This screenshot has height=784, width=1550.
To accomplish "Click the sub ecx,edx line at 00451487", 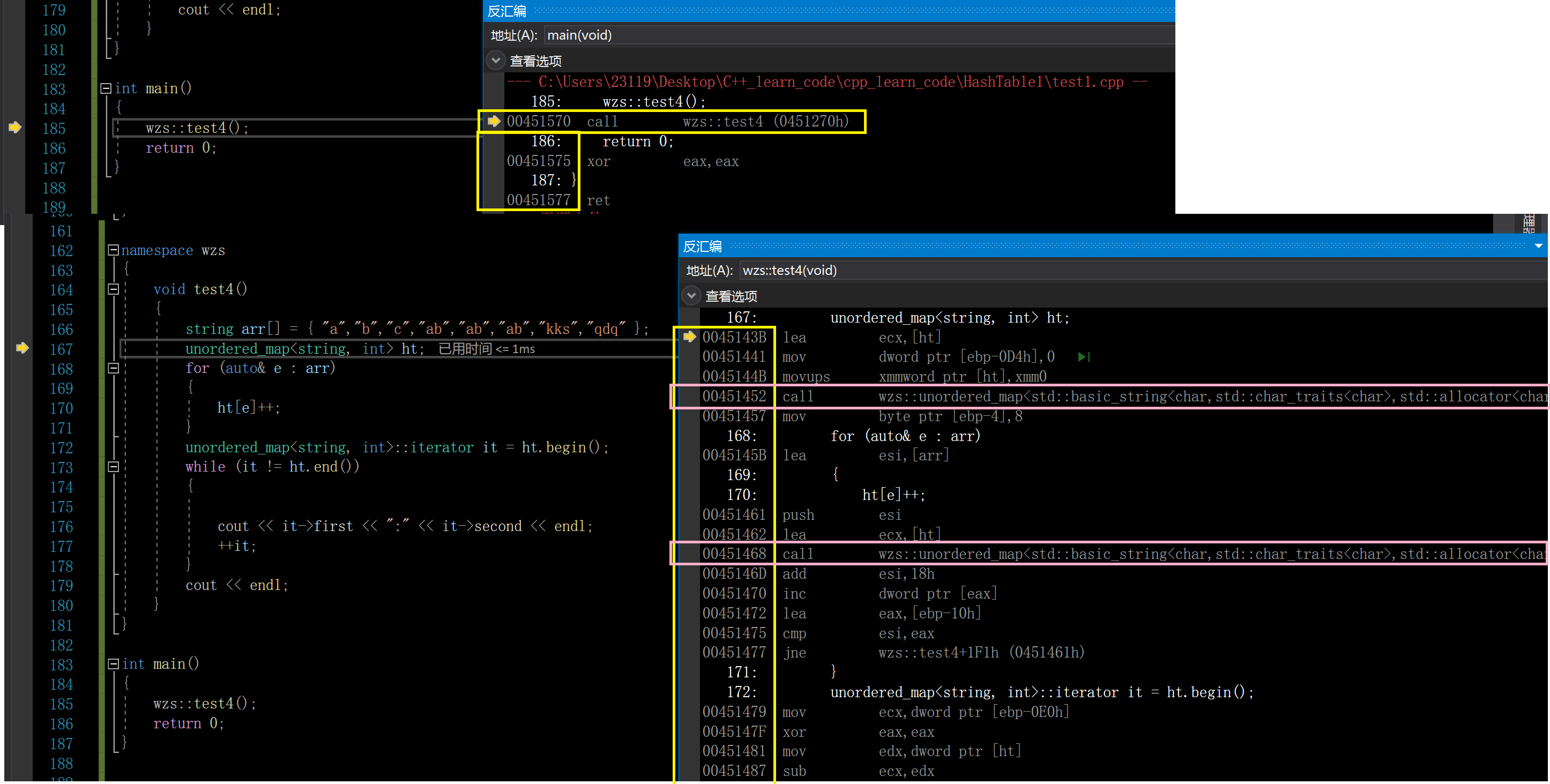I will 818,771.
